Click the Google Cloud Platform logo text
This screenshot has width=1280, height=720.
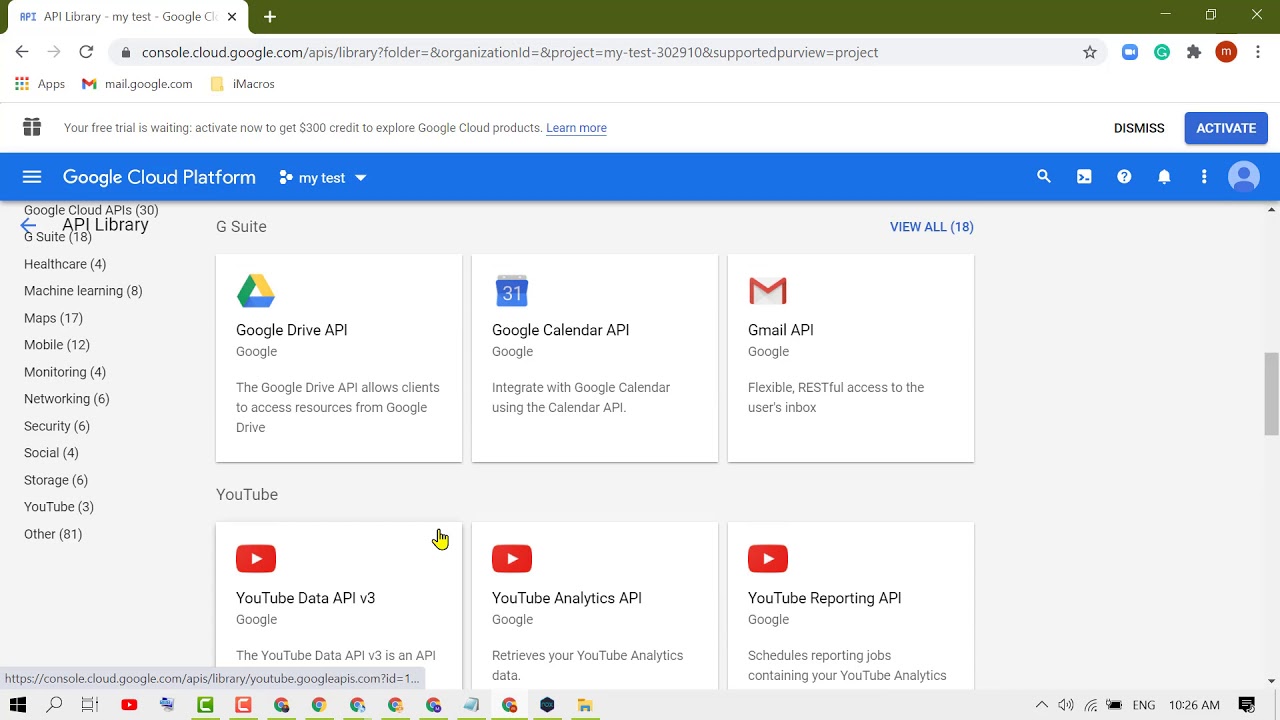(x=159, y=177)
